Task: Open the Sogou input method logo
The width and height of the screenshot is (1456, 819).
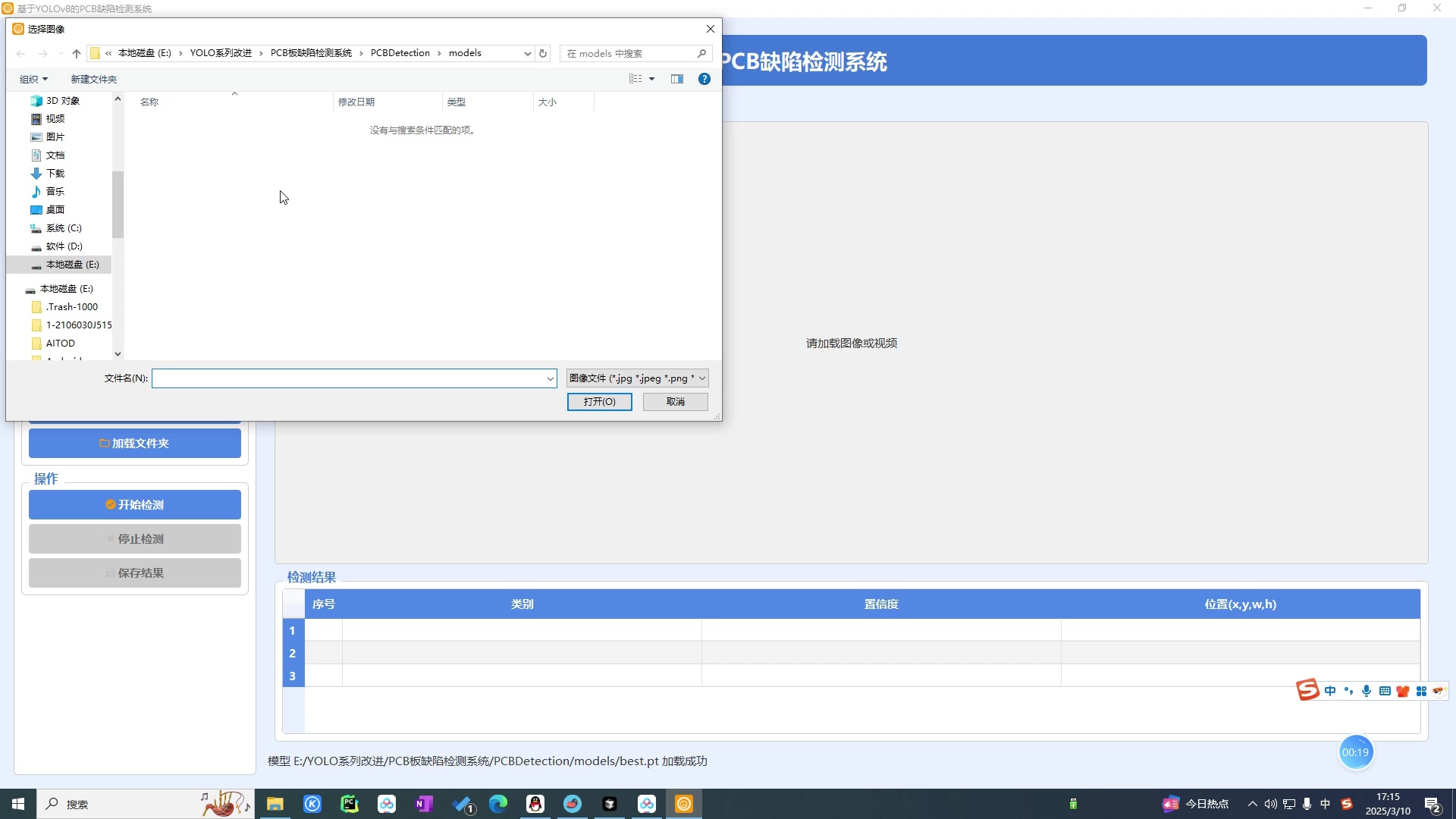Action: tap(1307, 690)
